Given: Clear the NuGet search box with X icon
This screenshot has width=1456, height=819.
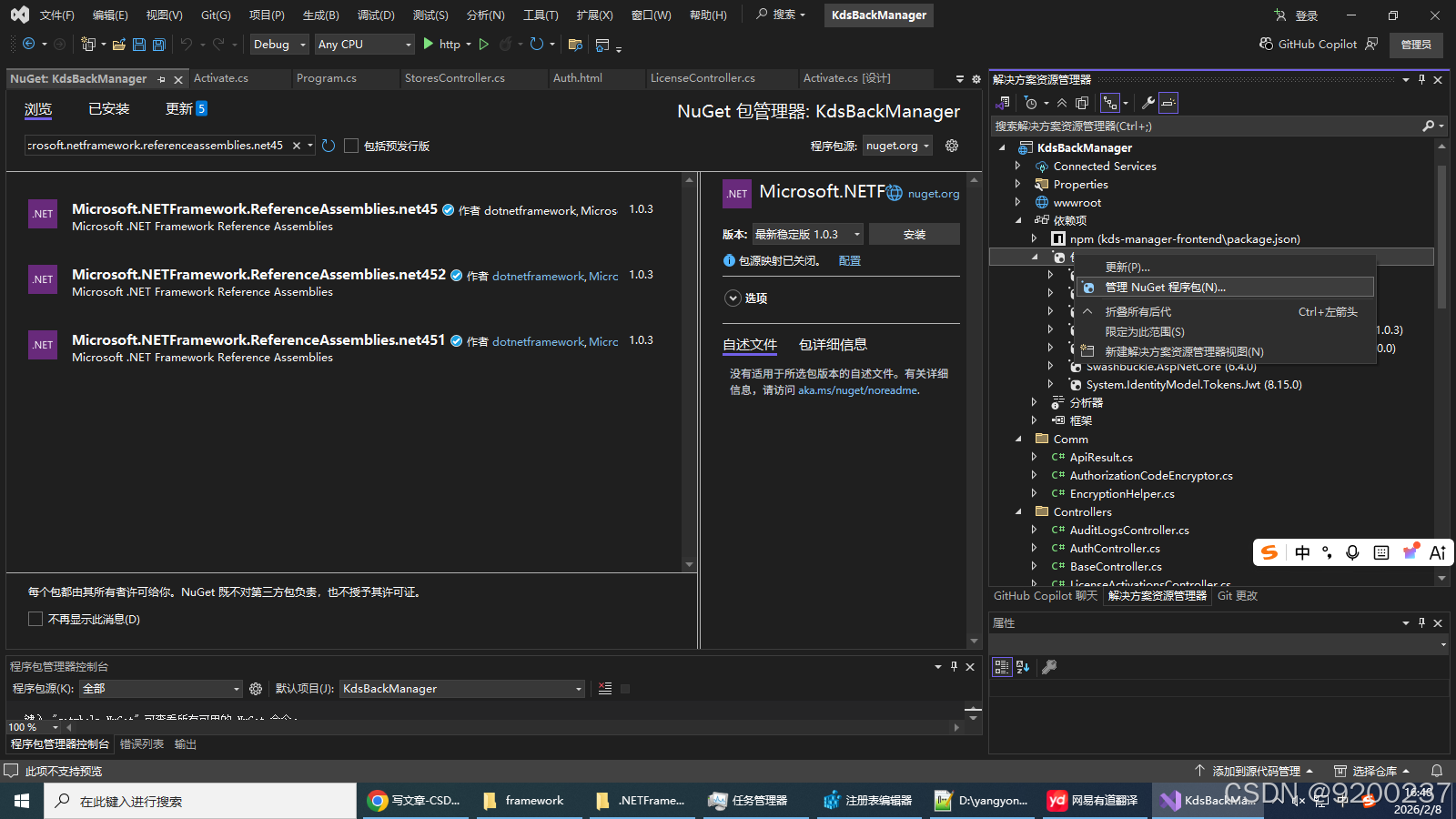Looking at the screenshot, I should point(297,146).
